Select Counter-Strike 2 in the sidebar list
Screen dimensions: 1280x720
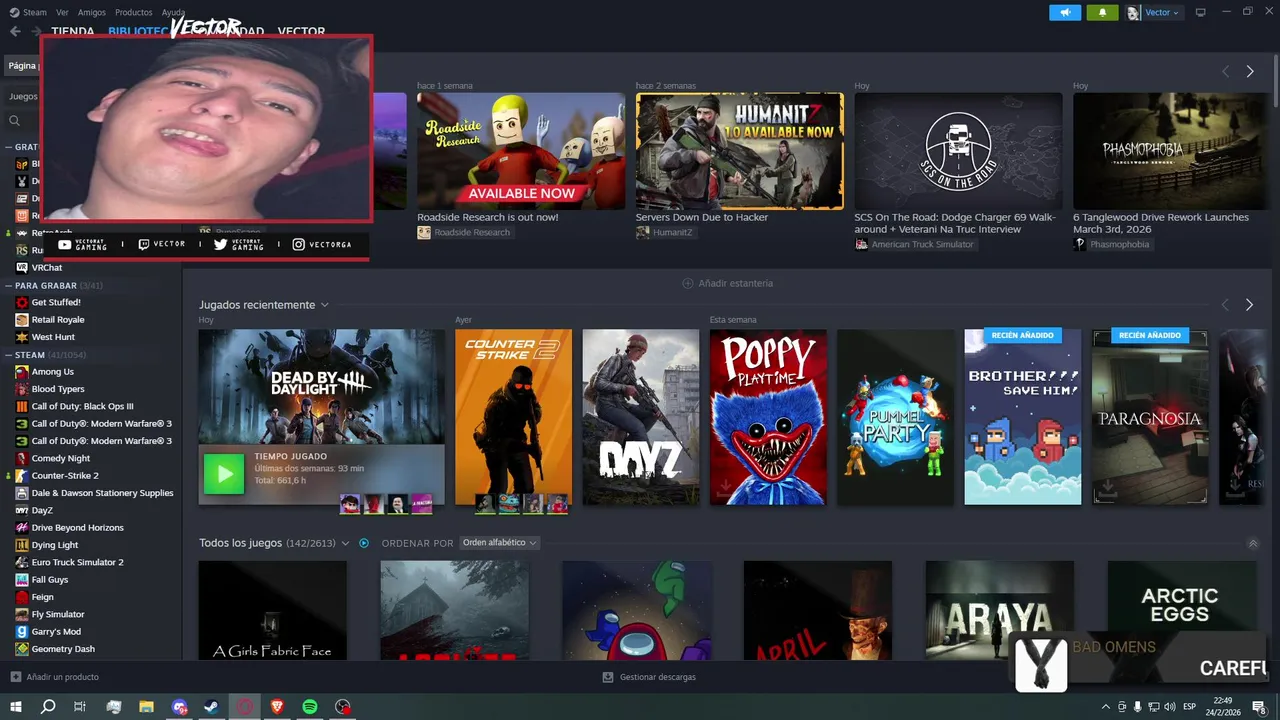(65, 475)
